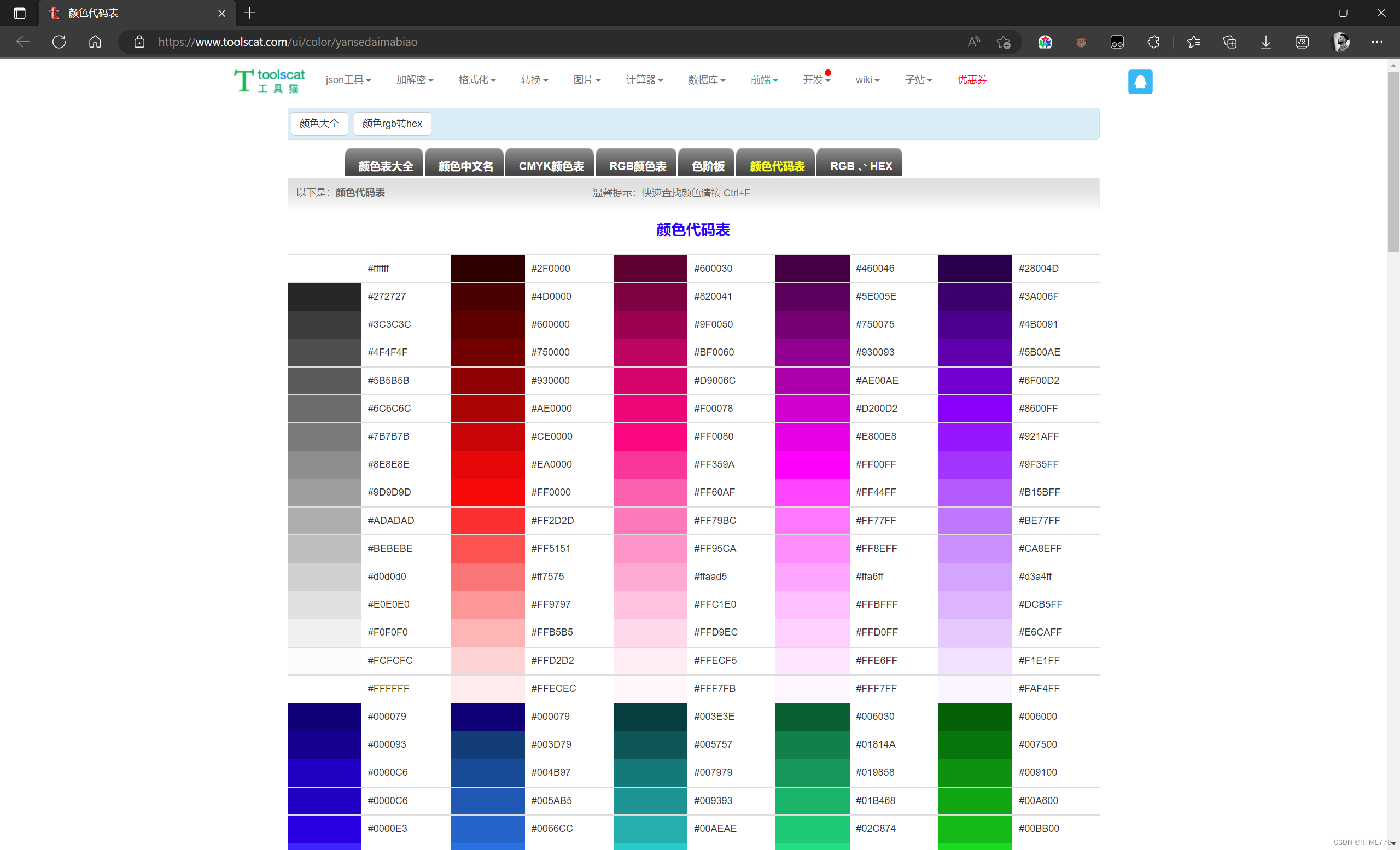
Task: Close the 颜色代码表 tab
Action: point(222,13)
